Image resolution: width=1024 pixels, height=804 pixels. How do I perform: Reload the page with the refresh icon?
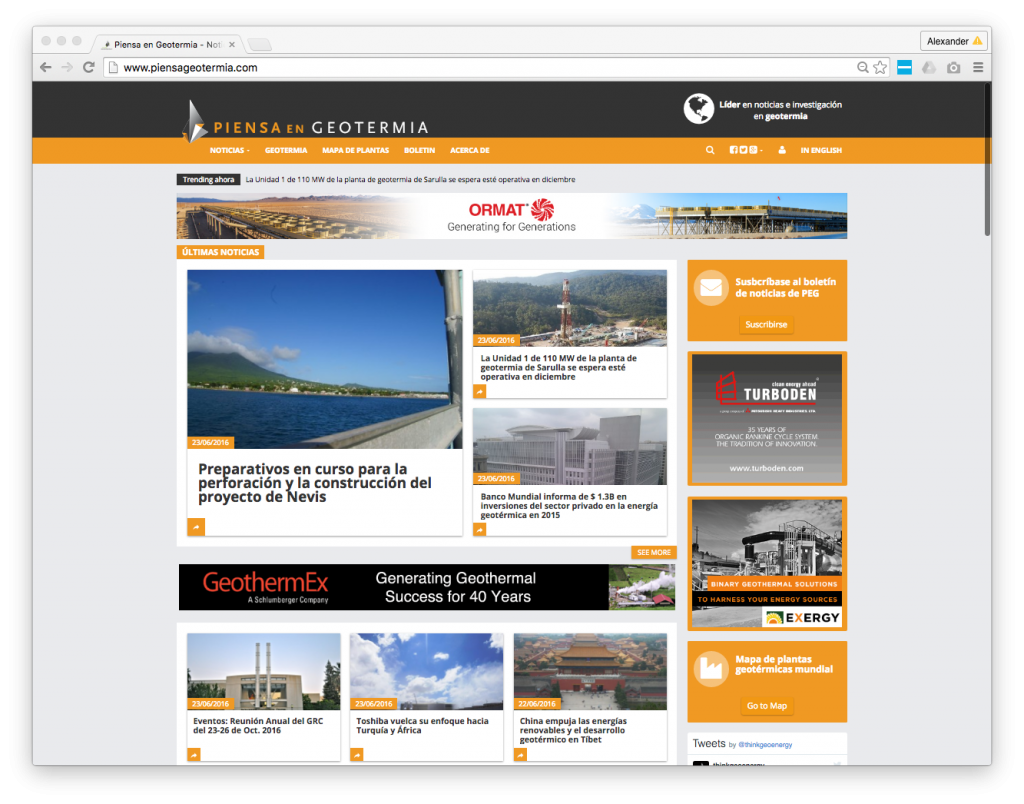[x=89, y=67]
